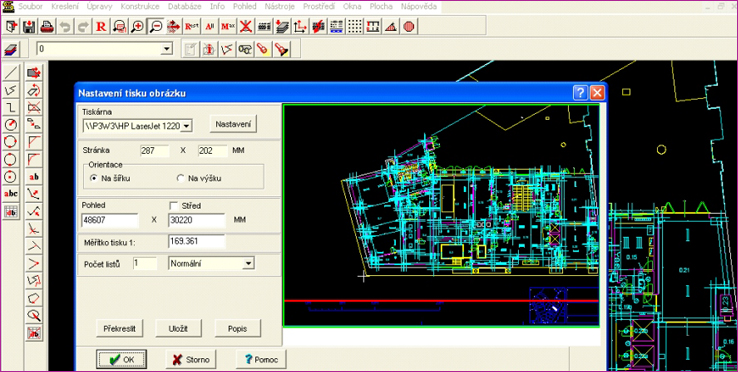Image resolution: width=738 pixels, height=372 pixels.
Task: Click the binoculars search icon
Action: (x=244, y=49)
